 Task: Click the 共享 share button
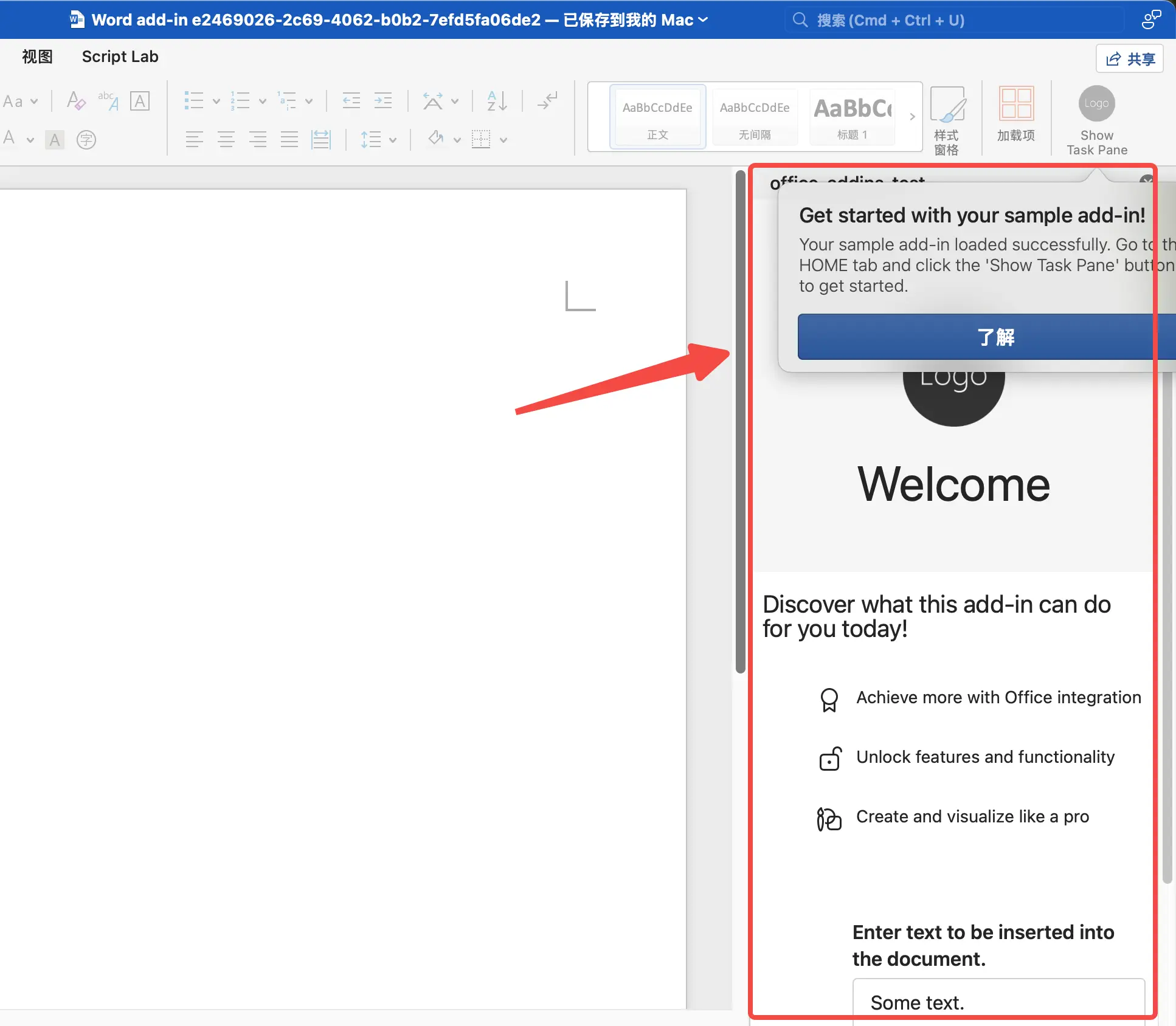[1129, 59]
